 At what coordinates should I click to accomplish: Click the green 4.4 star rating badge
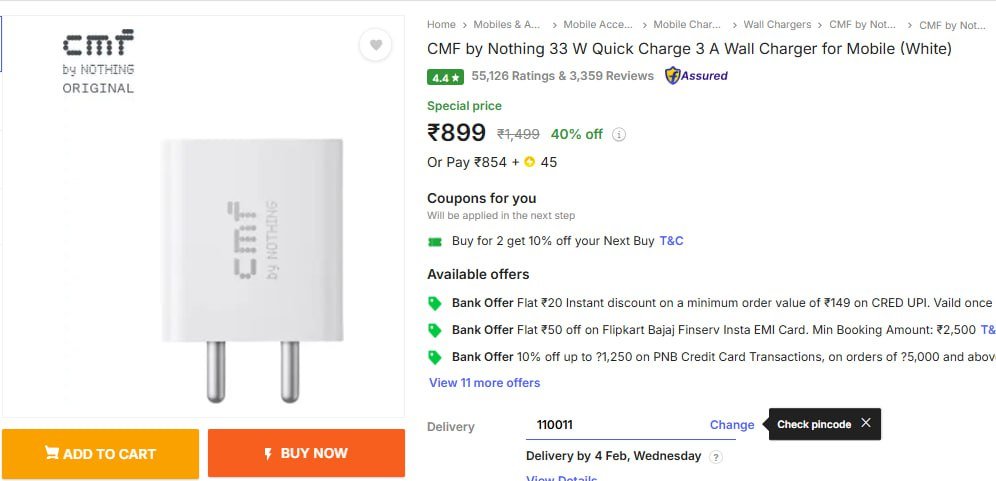click(445, 76)
